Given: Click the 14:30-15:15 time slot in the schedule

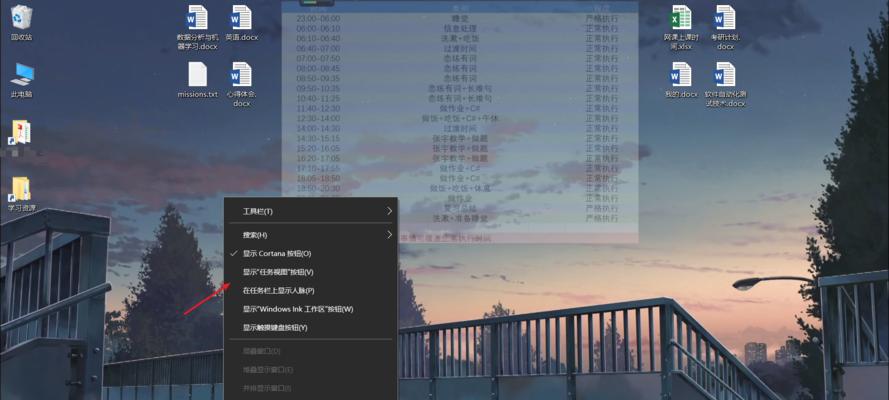Looking at the screenshot, I should 318,138.
